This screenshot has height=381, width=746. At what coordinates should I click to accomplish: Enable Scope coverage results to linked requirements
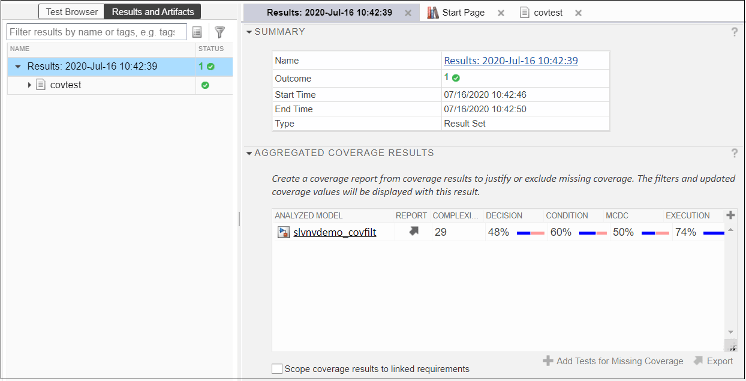[x=276, y=369]
